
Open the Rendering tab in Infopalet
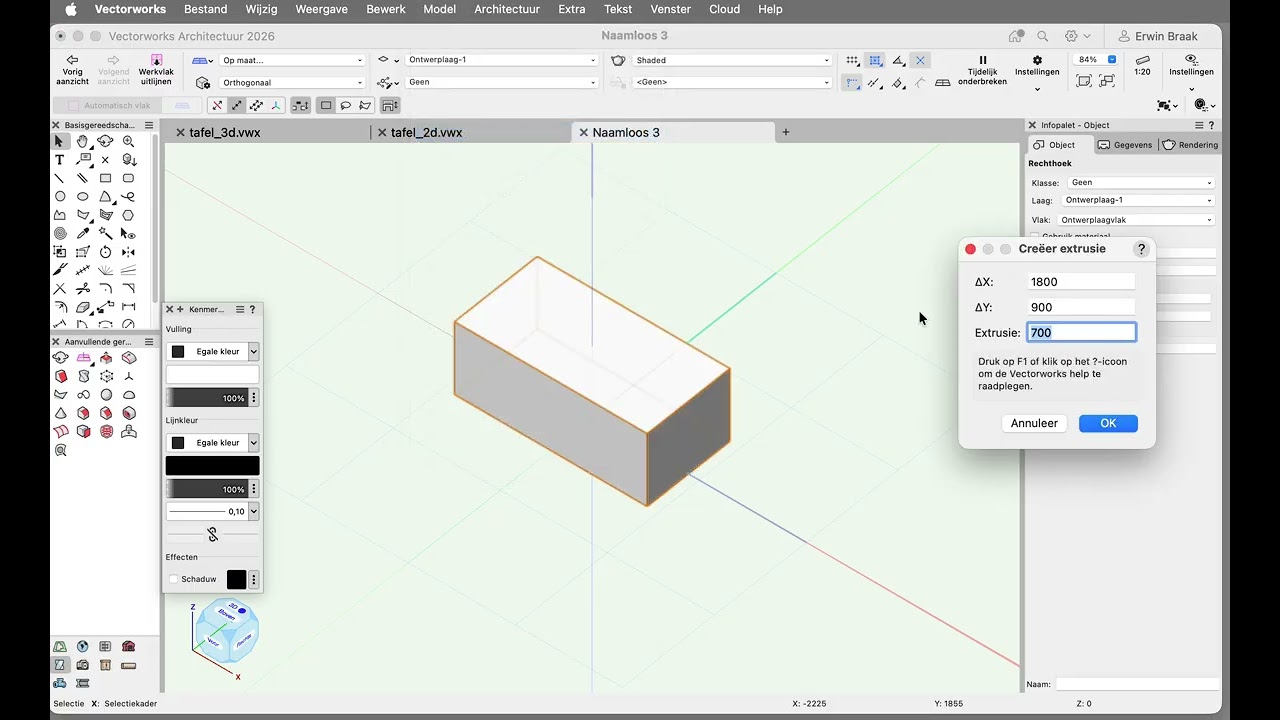(1191, 145)
